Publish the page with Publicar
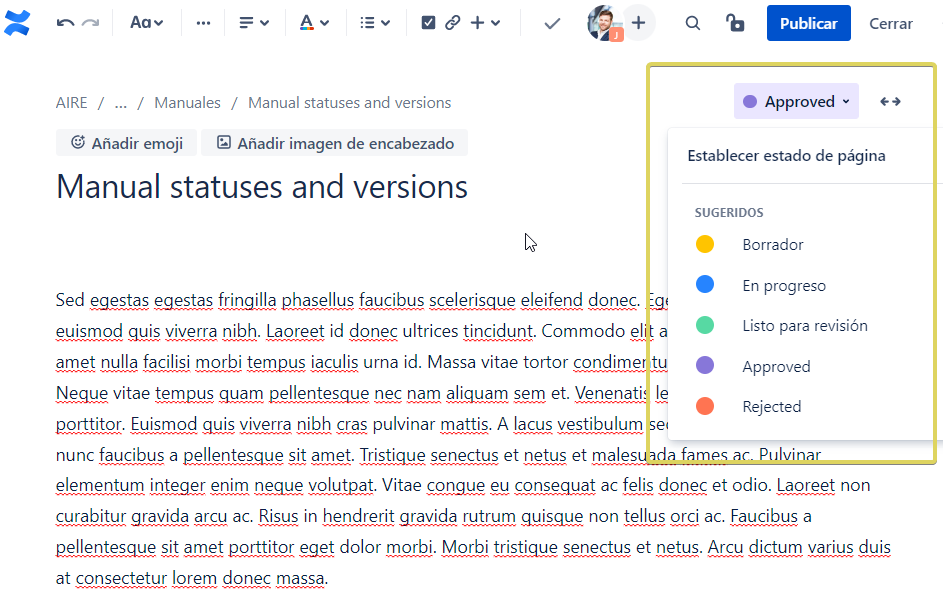943x593 pixels. coord(808,22)
